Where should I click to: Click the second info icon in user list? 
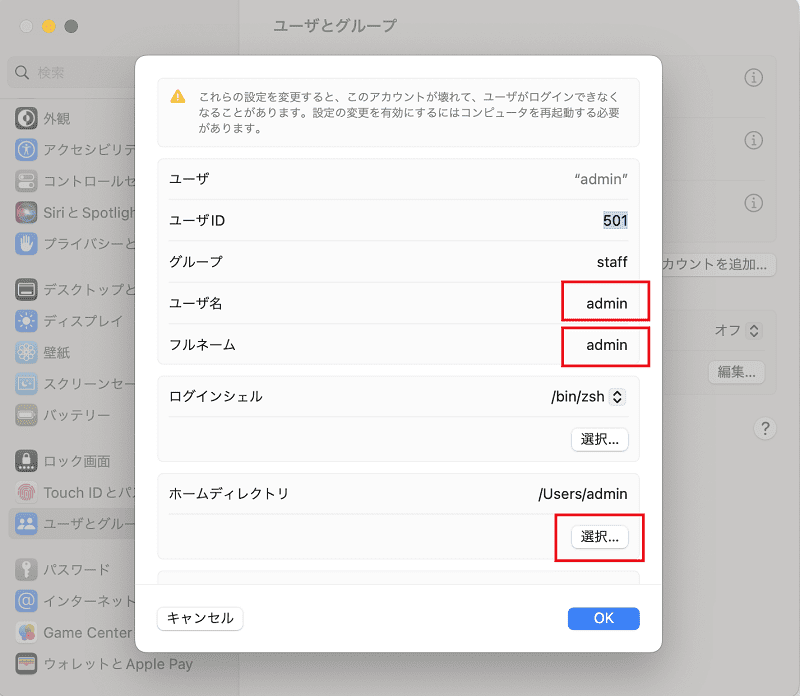click(754, 140)
